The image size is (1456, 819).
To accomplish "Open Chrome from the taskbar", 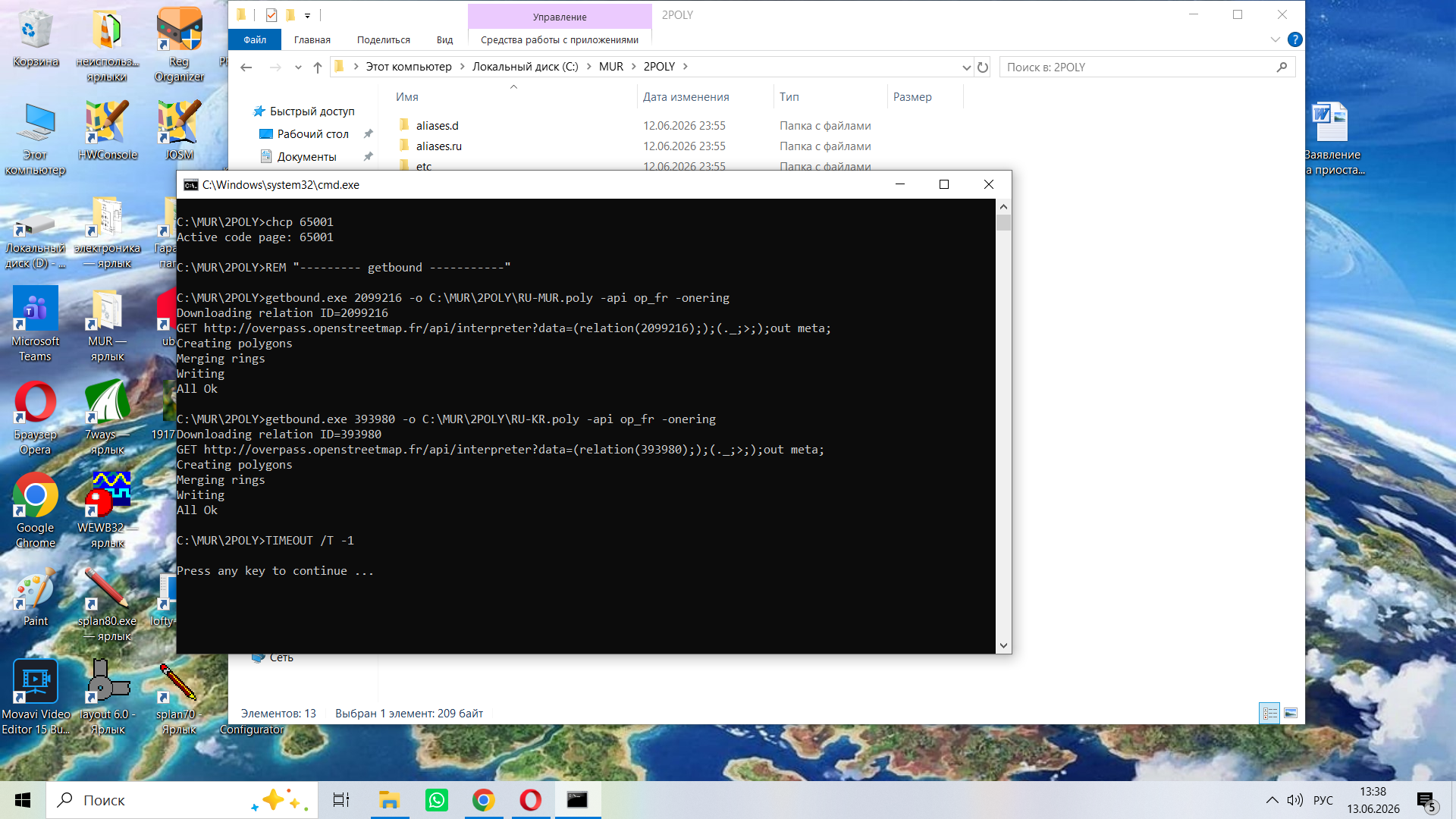I will click(484, 800).
